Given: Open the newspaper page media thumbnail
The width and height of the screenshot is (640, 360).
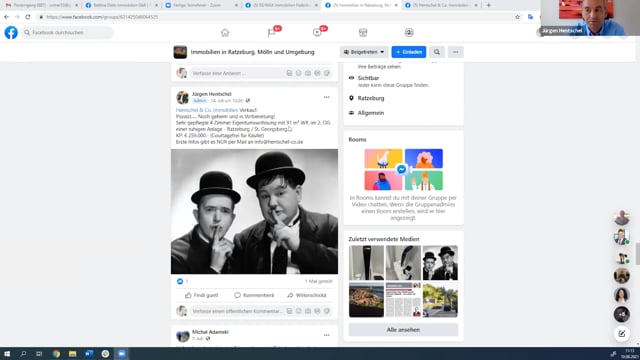Looking at the screenshot, I should click(403, 300).
